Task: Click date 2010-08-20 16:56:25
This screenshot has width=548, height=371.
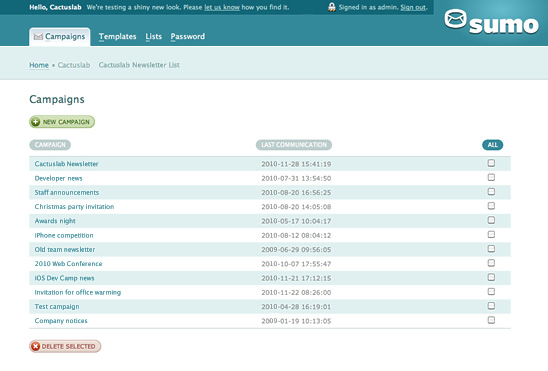Action: coord(296,193)
